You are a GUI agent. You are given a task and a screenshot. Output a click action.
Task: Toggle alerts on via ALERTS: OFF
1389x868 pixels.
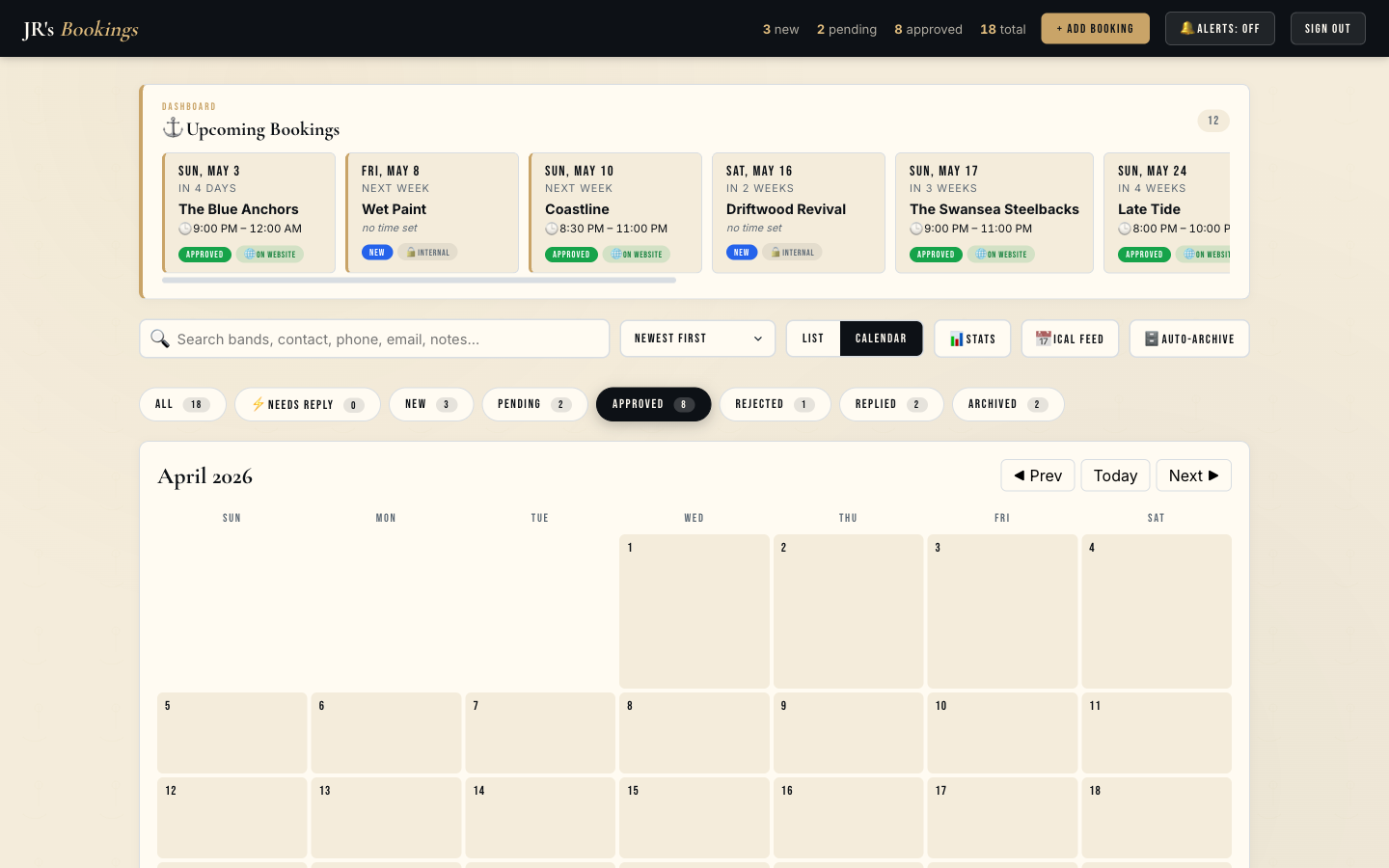pyautogui.click(x=1220, y=28)
